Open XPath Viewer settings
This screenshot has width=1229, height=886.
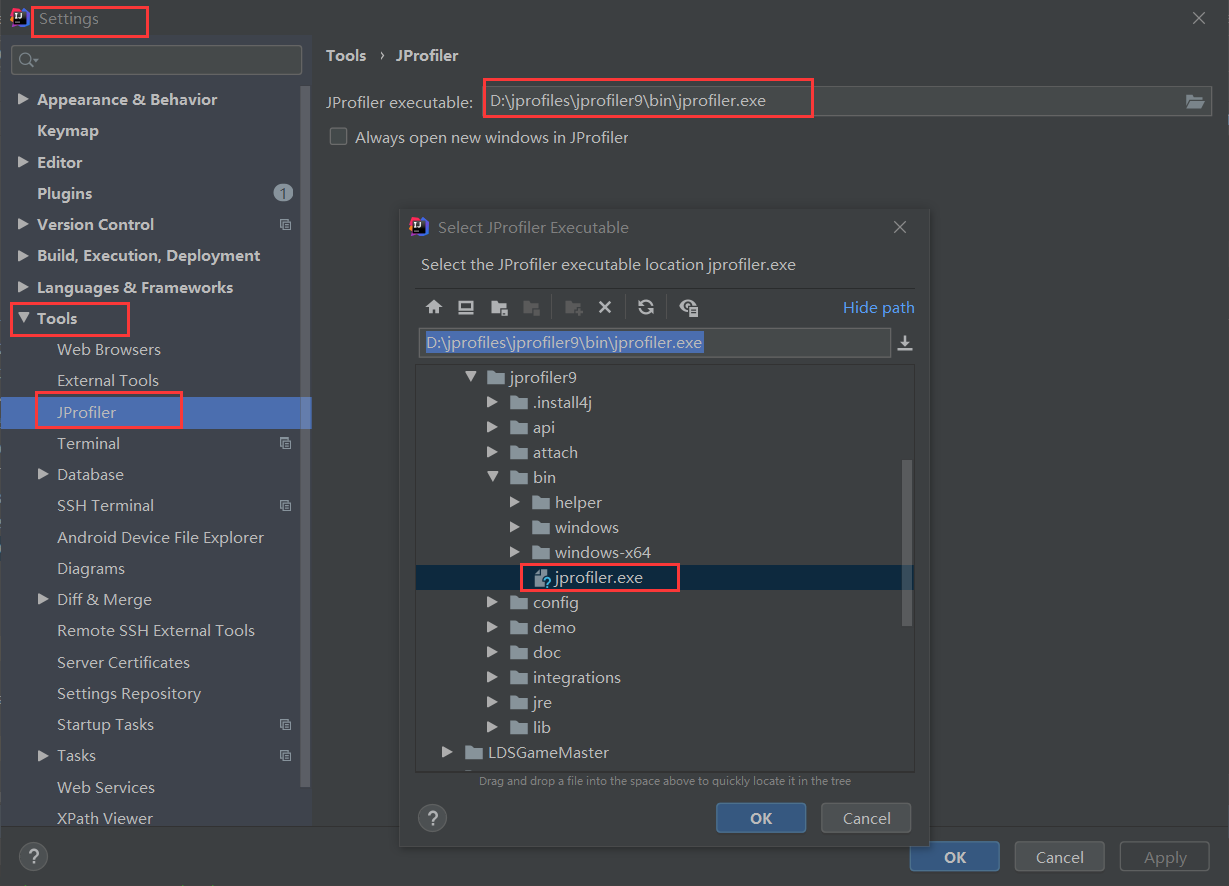105,818
